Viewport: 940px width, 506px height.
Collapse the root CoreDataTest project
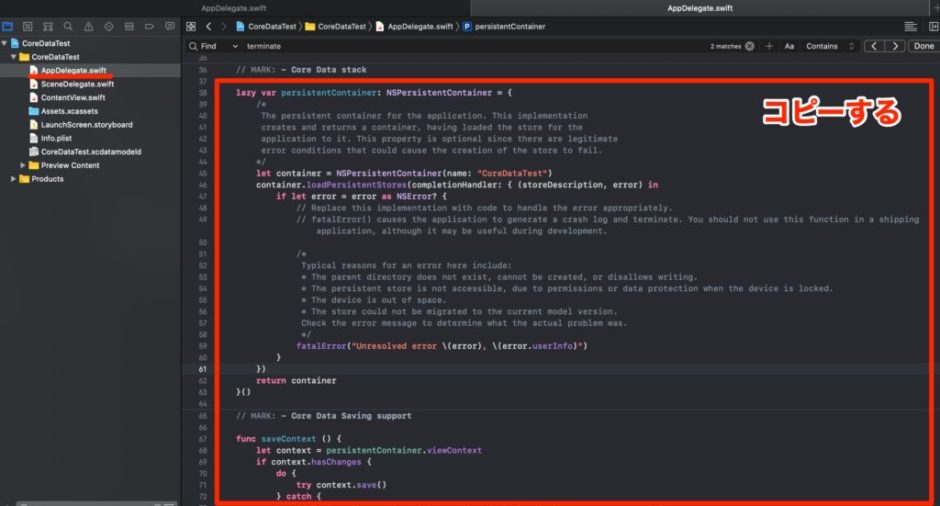point(5,43)
